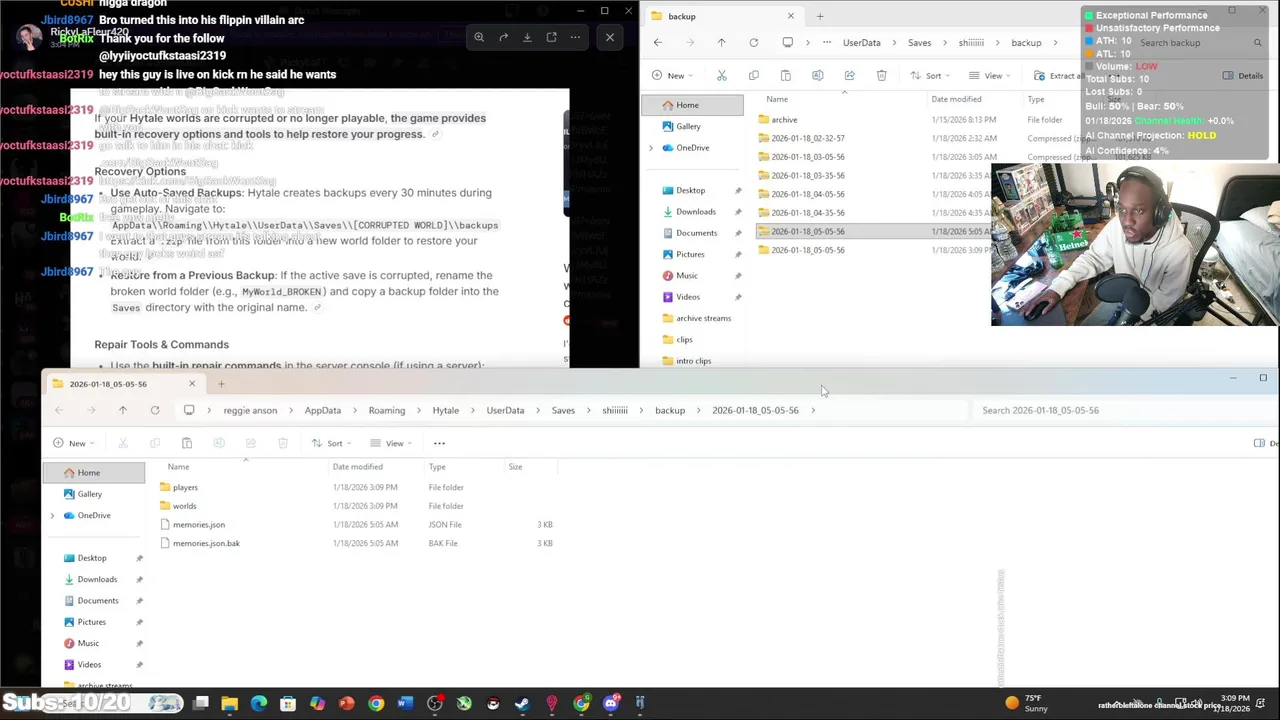1280x720 pixels.
Task: Open Copilot app from the taskbar
Action: [x=317, y=704]
